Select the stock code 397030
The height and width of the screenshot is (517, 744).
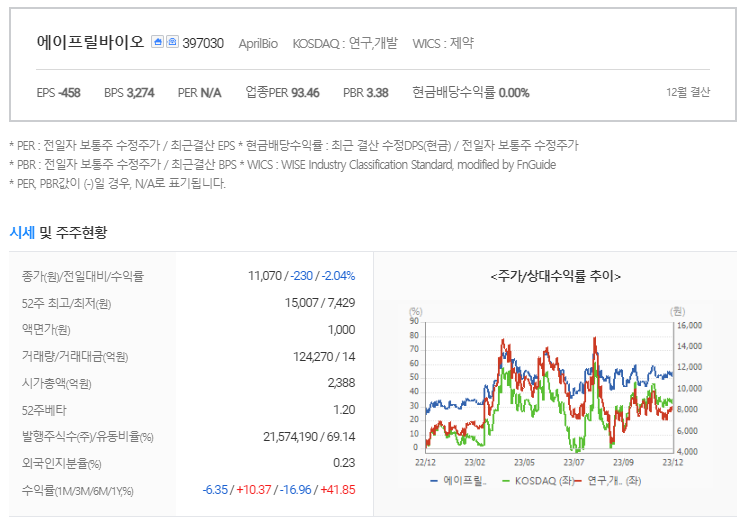(203, 43)
